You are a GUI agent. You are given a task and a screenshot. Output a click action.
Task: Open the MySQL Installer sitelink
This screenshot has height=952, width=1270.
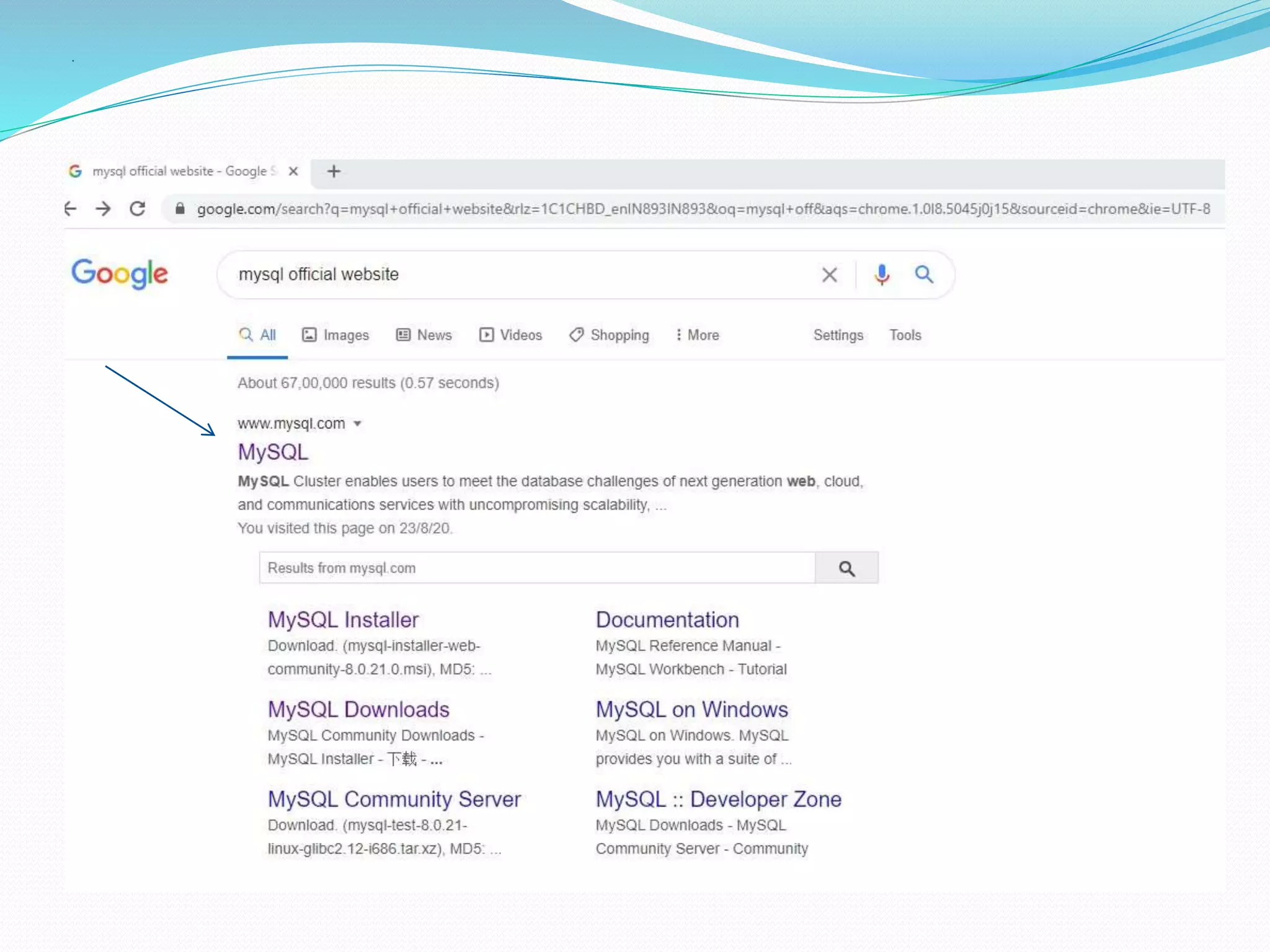(343, 619)
